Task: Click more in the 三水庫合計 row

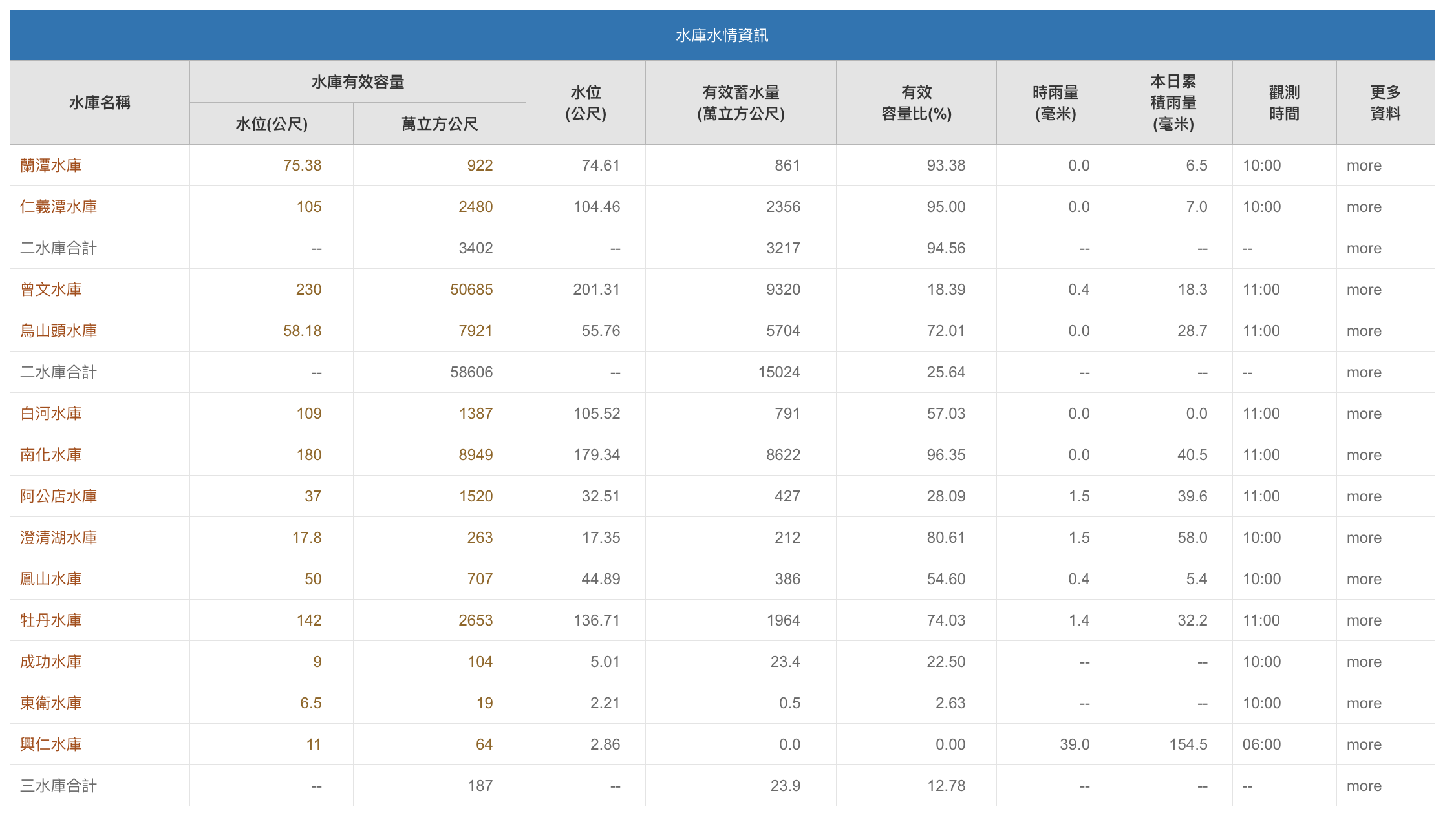Action: (x=1364, y=786)
